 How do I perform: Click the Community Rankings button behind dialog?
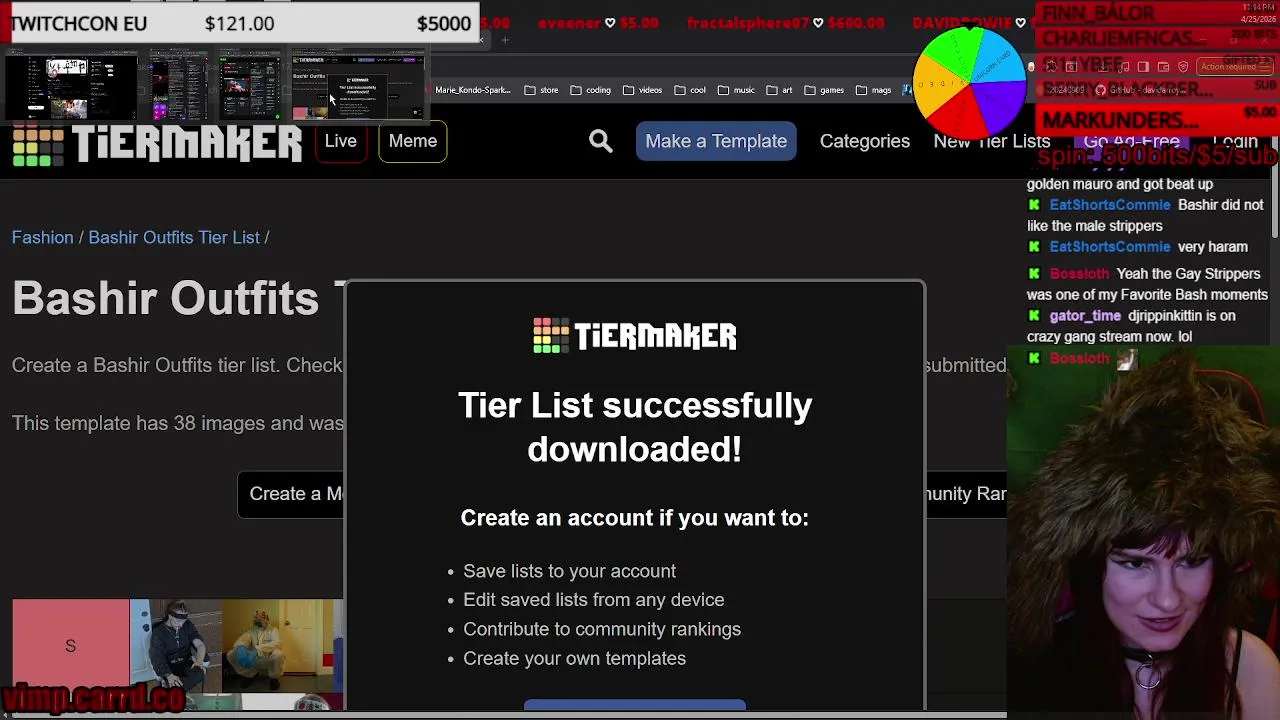coord(965,494)
